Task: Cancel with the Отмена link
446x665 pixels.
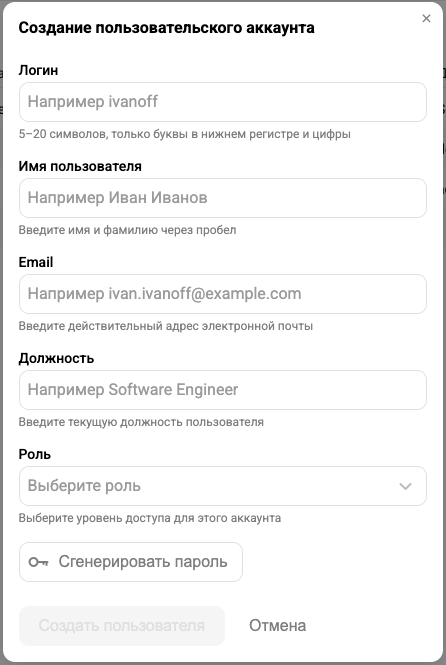Action: (x=277, y=626)
